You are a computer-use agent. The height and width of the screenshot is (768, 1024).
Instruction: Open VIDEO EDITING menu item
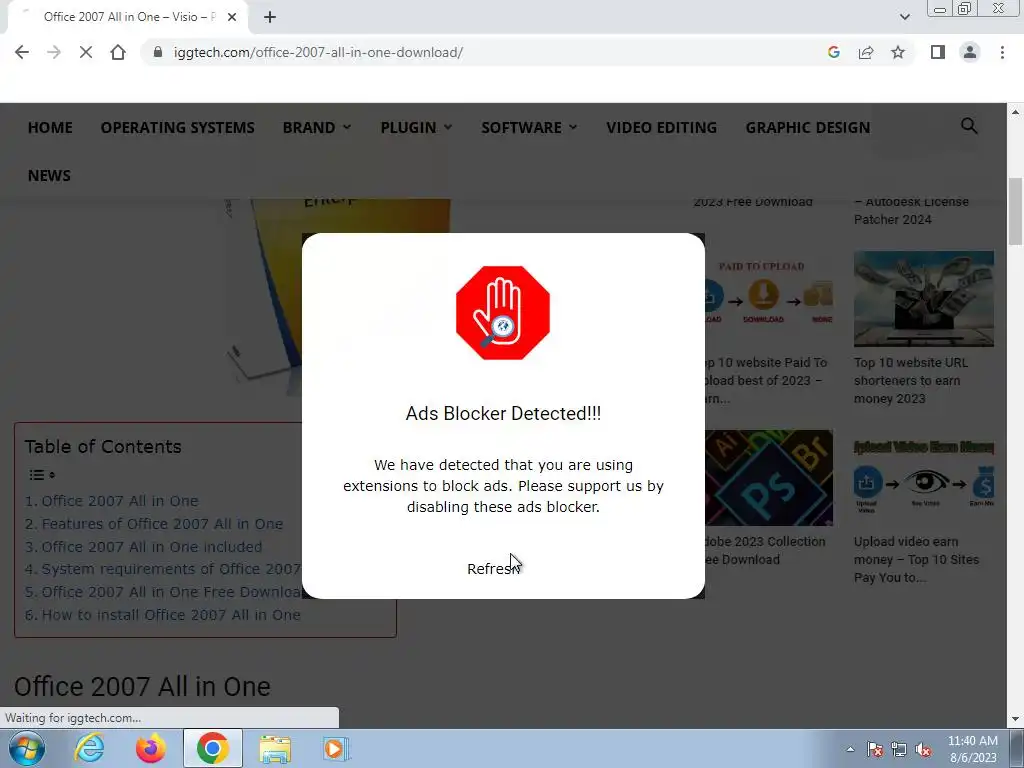662,127
